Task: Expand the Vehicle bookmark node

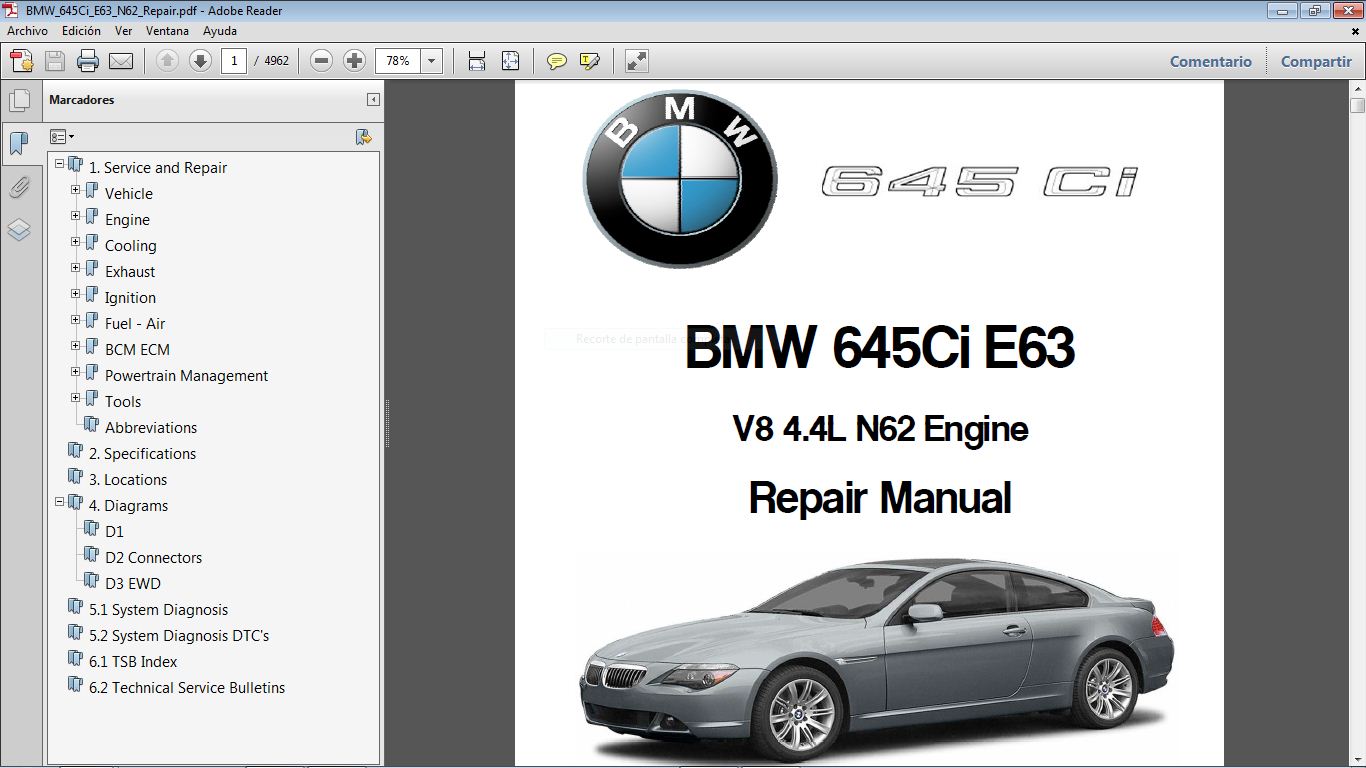Action: [x=76, y=189]
